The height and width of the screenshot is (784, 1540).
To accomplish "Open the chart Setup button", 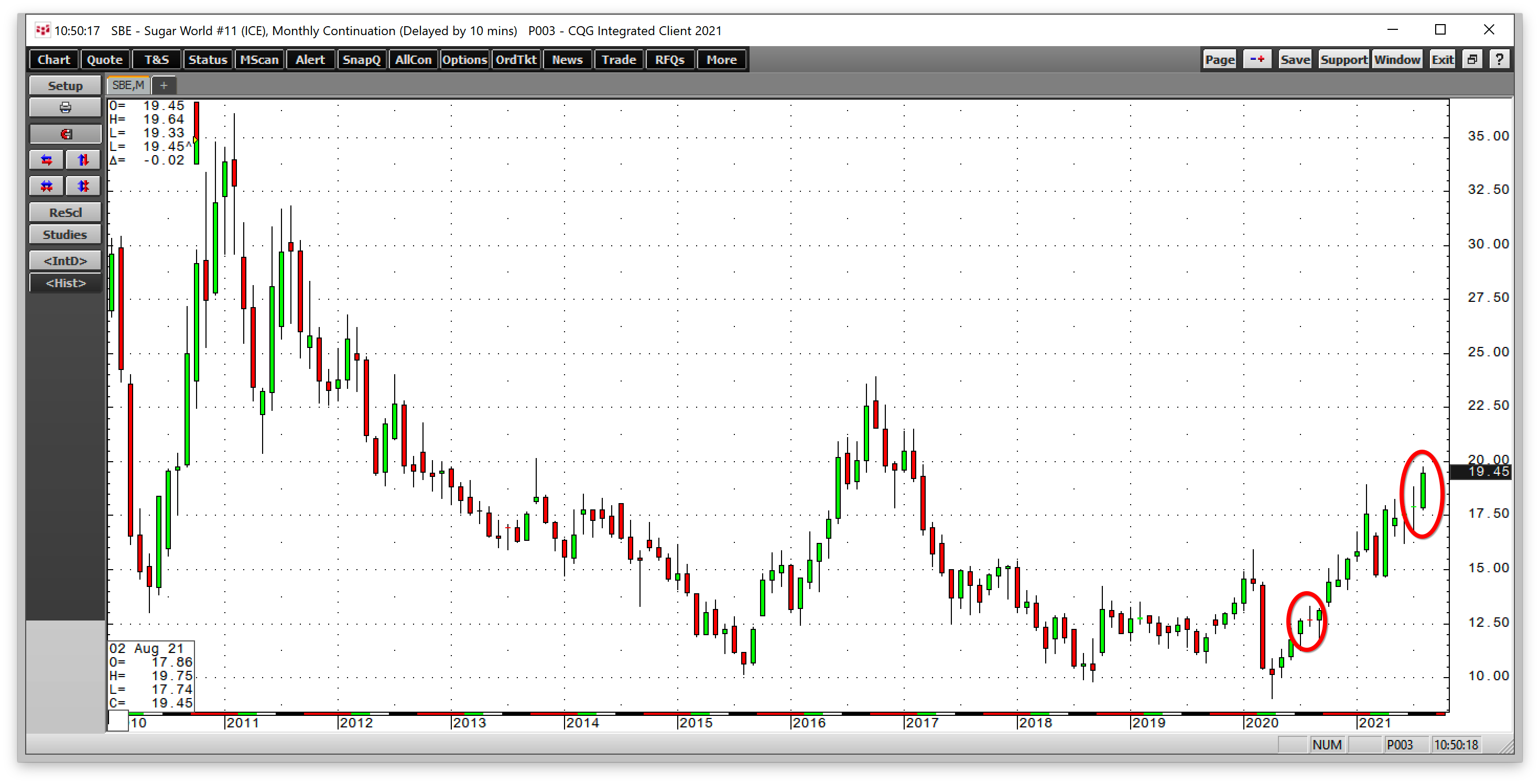I will [65, 85].
